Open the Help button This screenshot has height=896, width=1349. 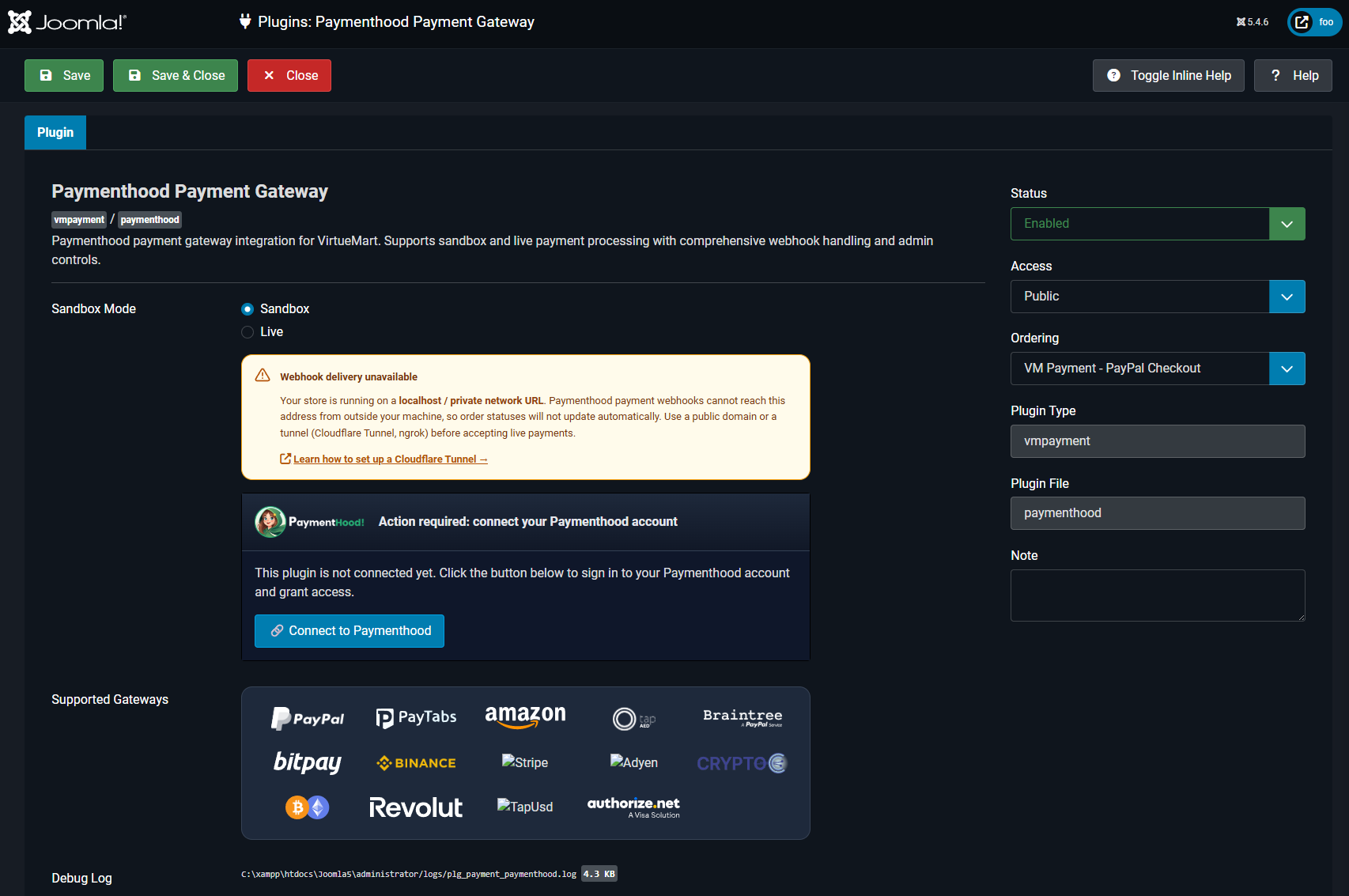pyautogui.click(x=1293, y=76)
